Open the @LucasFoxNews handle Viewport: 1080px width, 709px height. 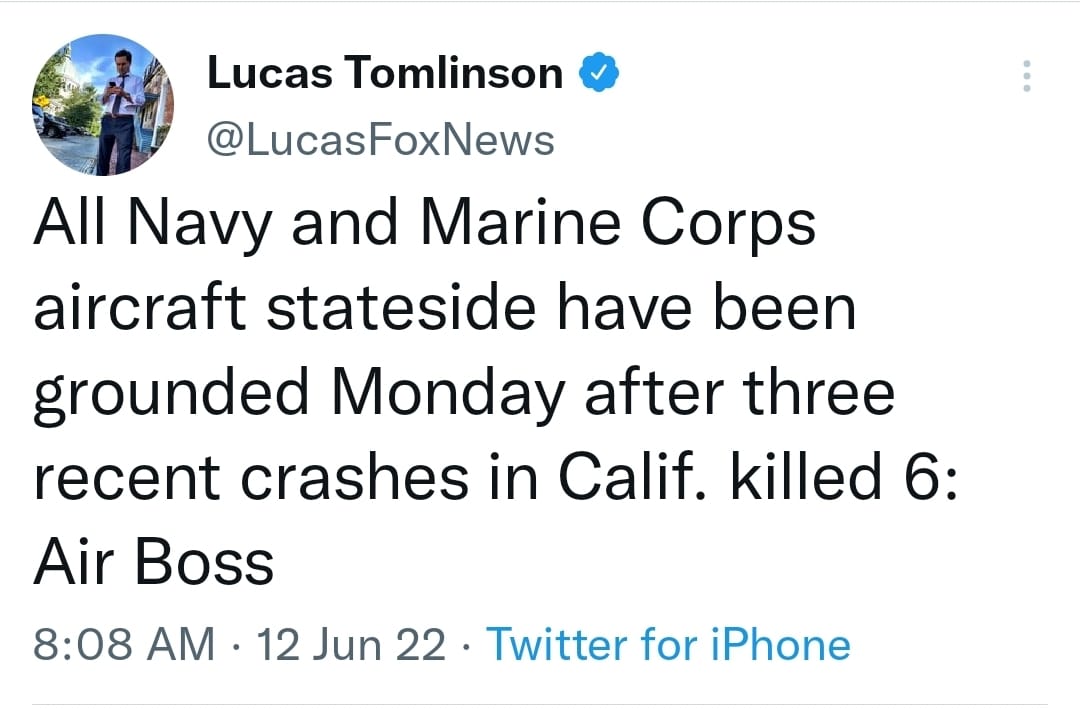[380, 141]
